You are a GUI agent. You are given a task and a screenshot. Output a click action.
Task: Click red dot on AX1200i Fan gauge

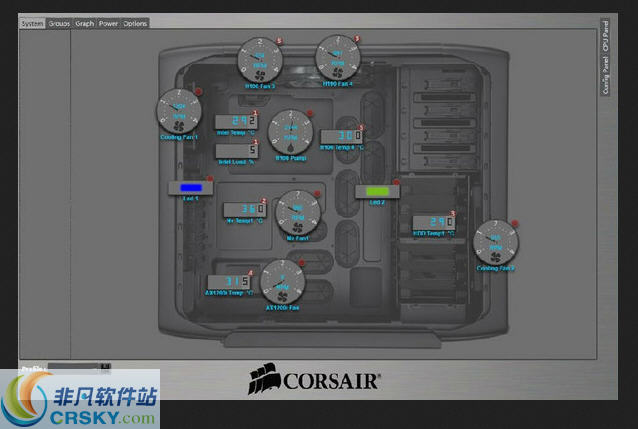coord(302,263)
